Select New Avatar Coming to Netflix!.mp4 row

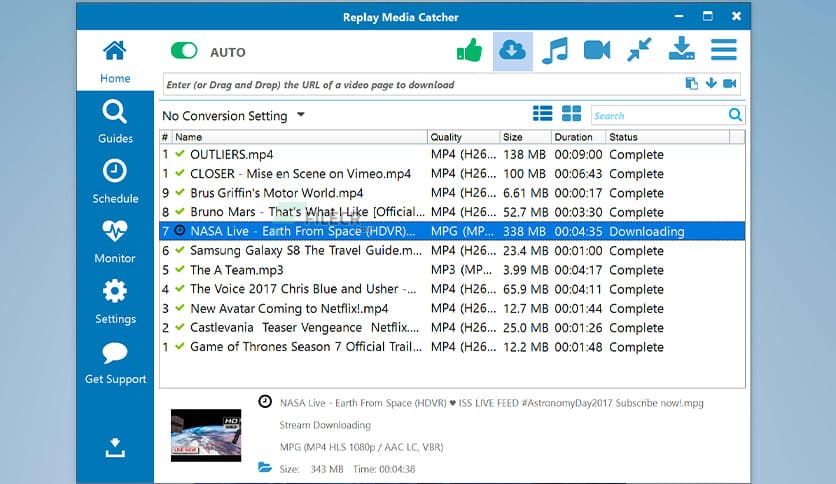point(452,309)
